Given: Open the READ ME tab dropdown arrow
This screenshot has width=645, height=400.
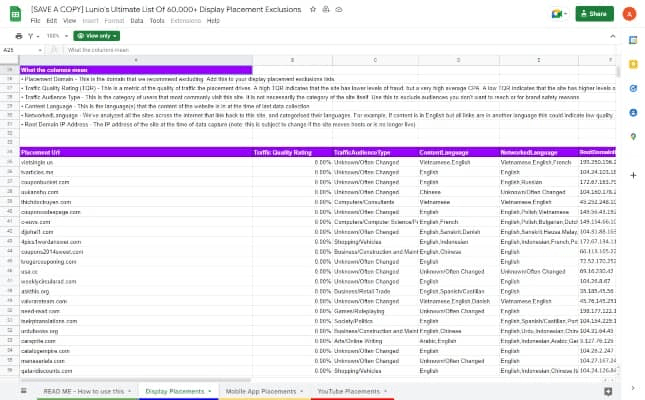Looking at the screenshot, I should 129,391.
